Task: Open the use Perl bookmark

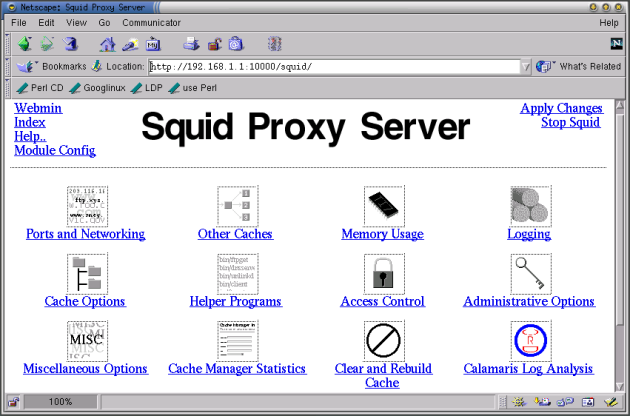Action: click(x=192, y=88)
